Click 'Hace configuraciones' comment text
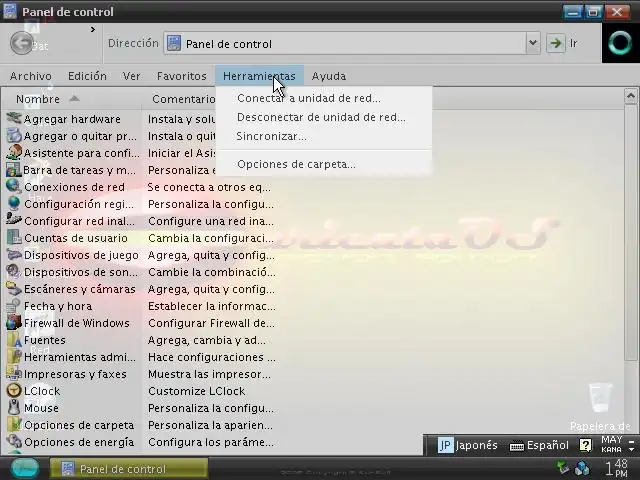The height and width of the screenshot is (480, 640). 206,357
